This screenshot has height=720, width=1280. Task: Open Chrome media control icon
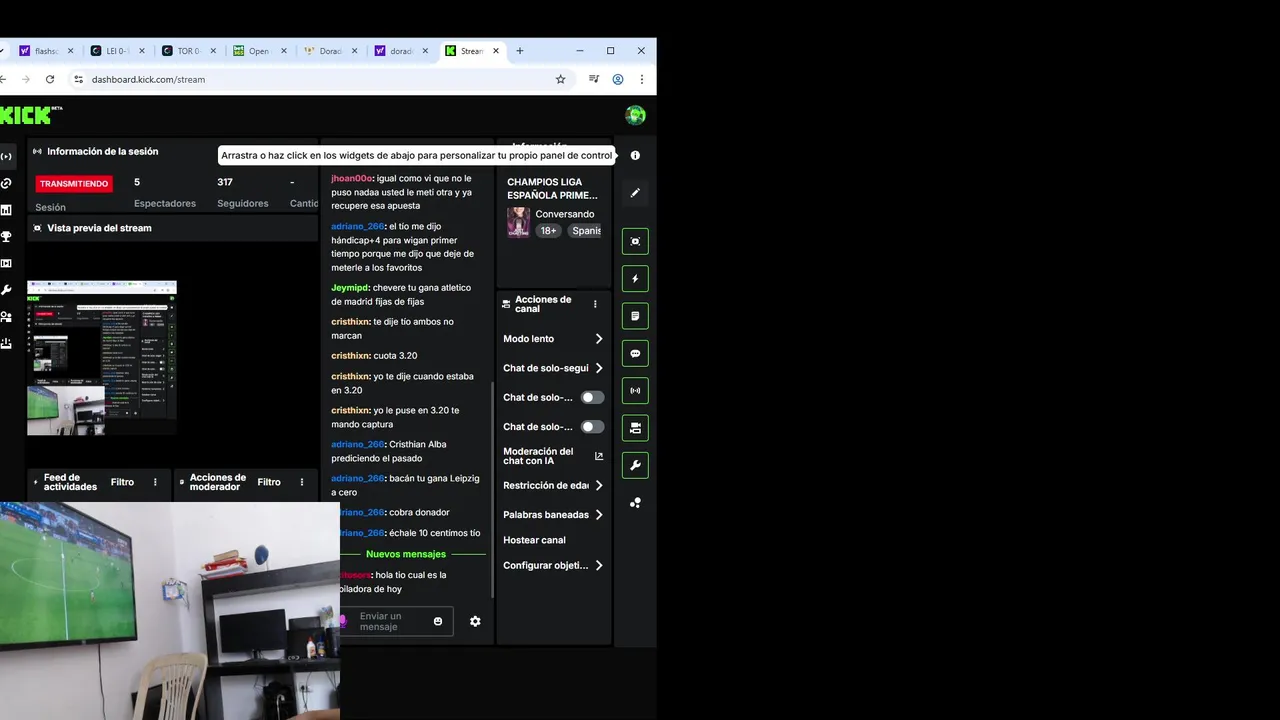[594, 79]
